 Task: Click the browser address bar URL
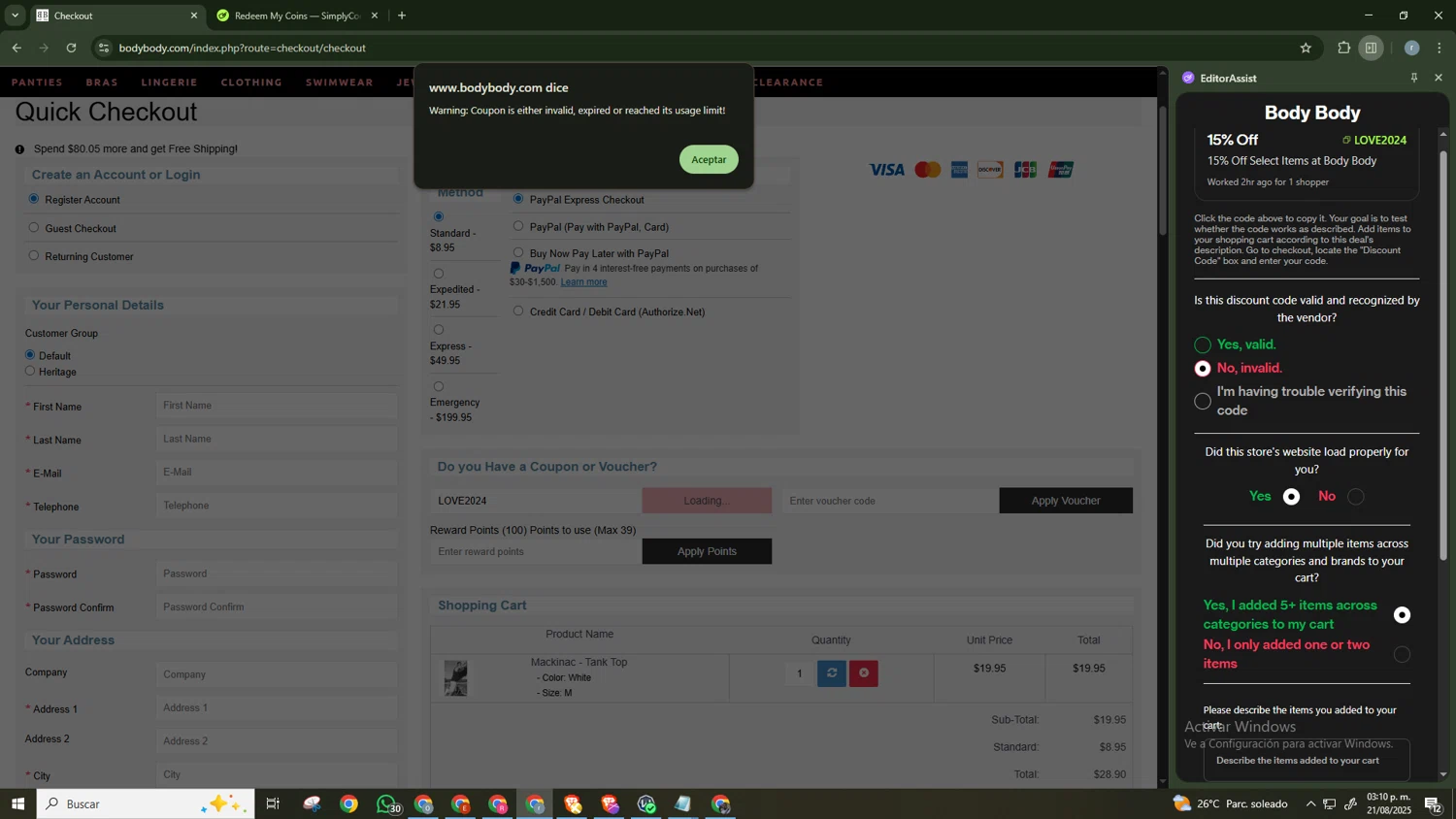pos(243,48)
